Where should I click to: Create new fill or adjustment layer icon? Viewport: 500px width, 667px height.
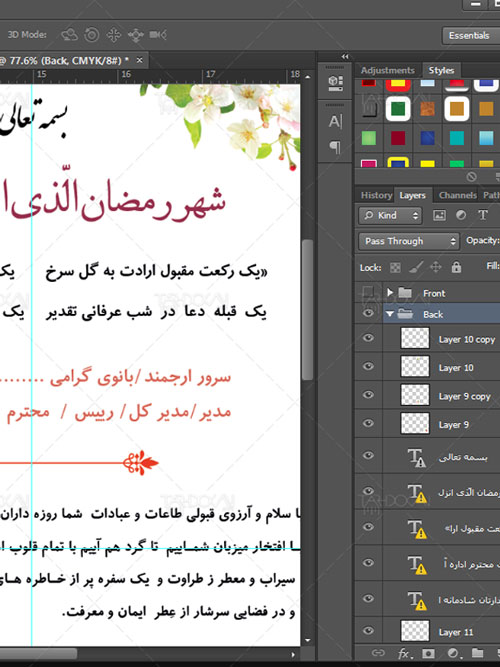[454, 653]
